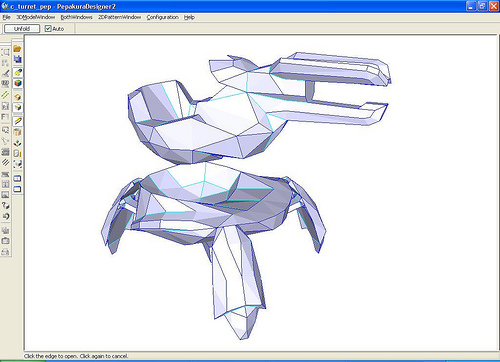Open the Configuration menu
500x362 pixels.
coord(162,17)
